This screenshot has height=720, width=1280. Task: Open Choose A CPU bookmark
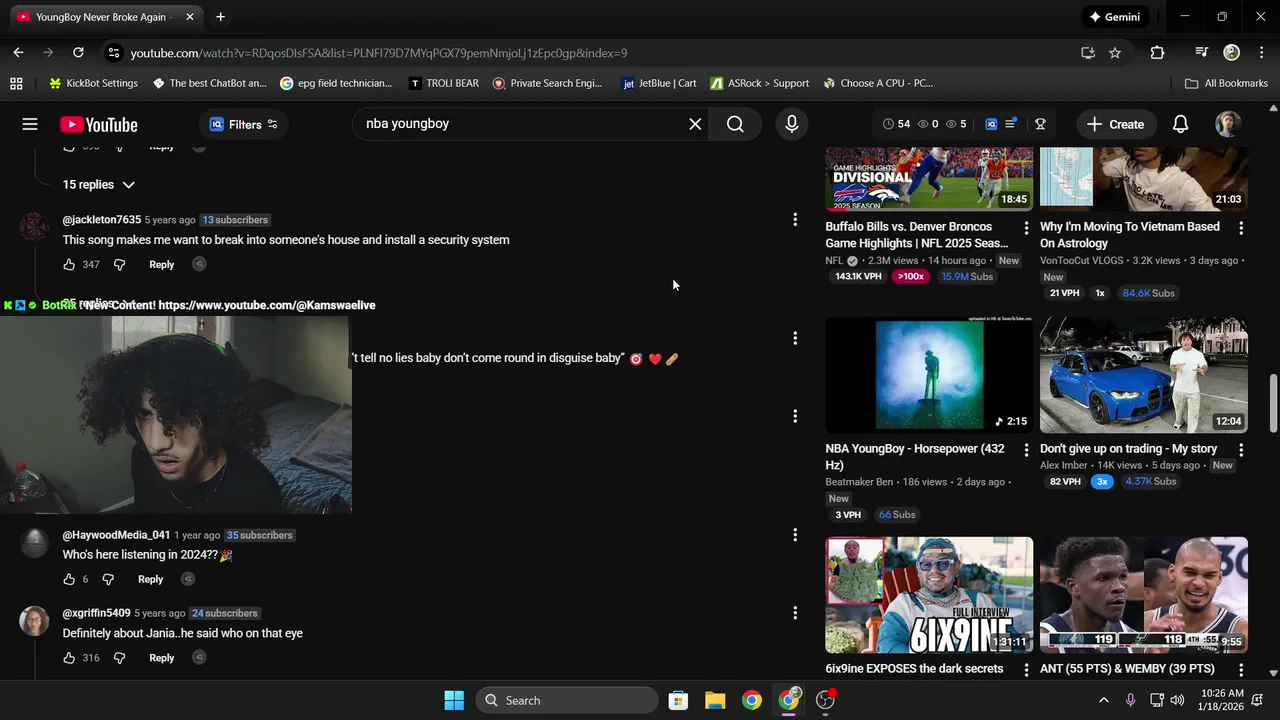click(877, 83)
